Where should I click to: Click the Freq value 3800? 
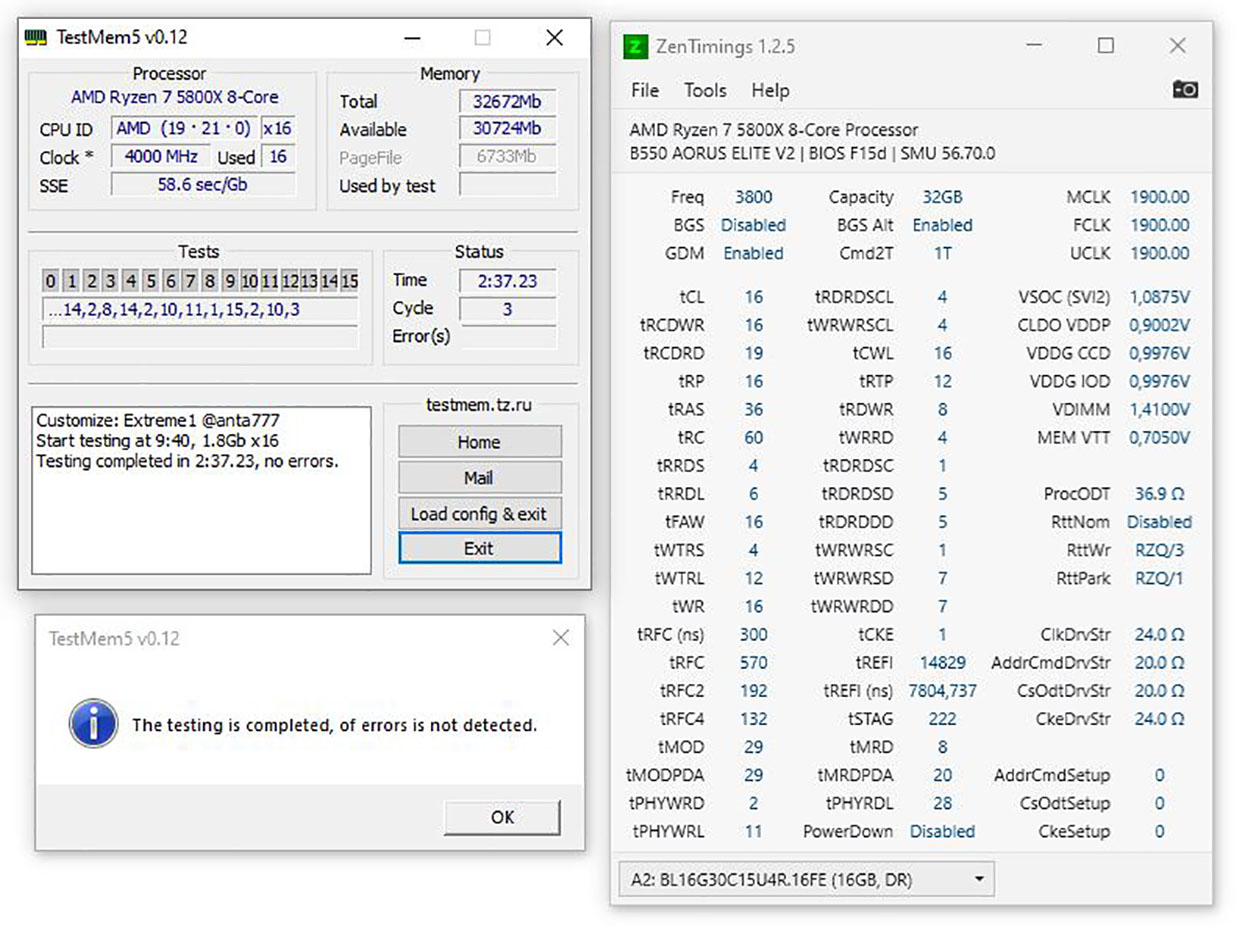pos(753,198)
